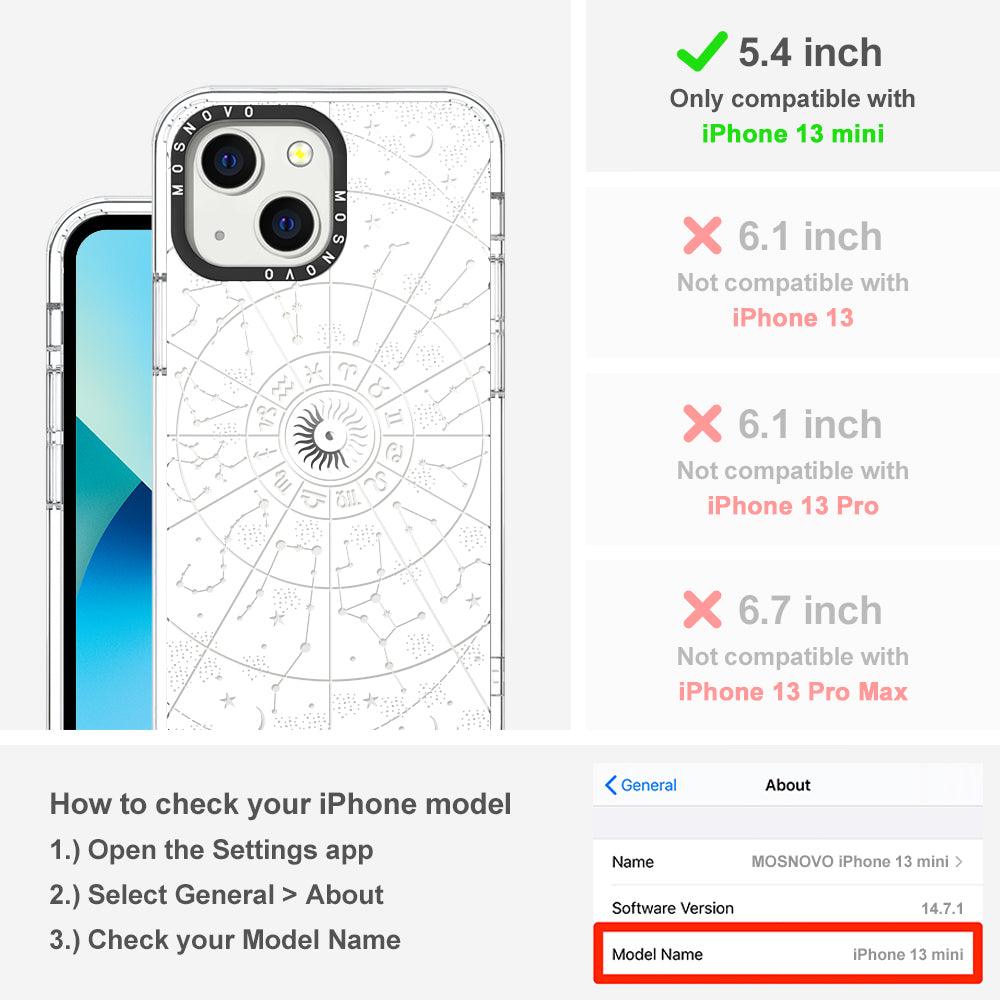Click the green iPhone 13 mini text
This screenshot has height=1000, width=1000.
coord(793,134)
